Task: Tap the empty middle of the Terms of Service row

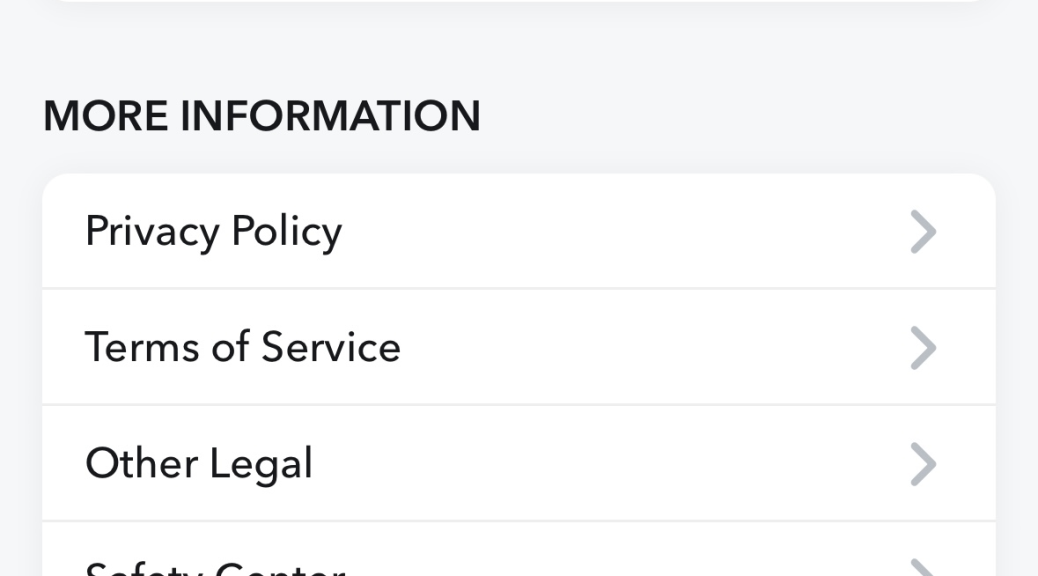Action: (x=650, y=347)
